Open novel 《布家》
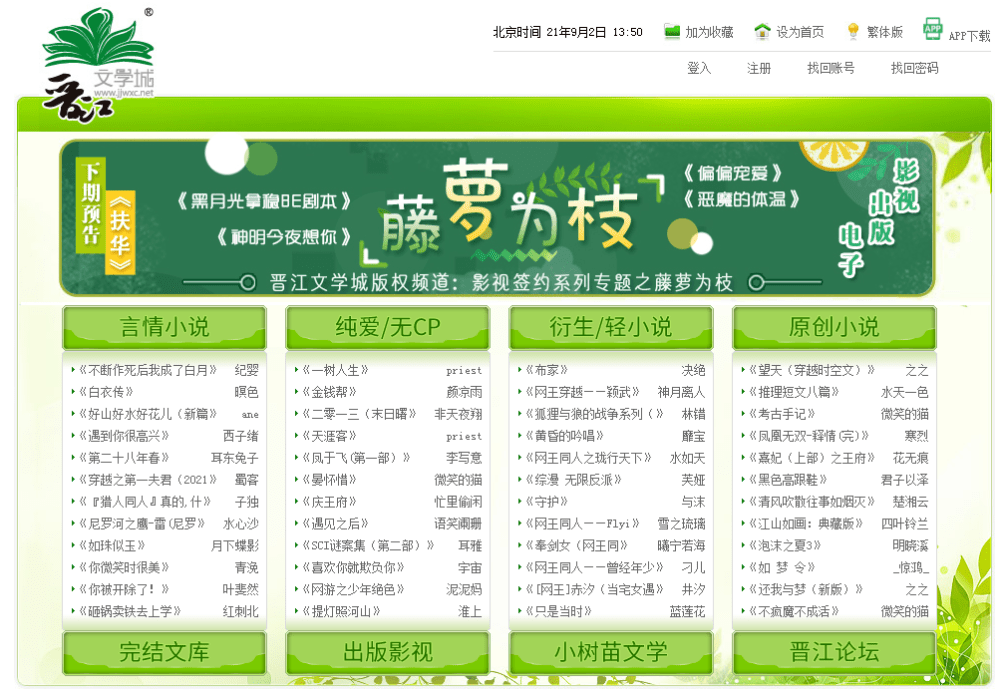Image resolution: width=1000 pixels, height=698 pixels. tap(547, 370)
